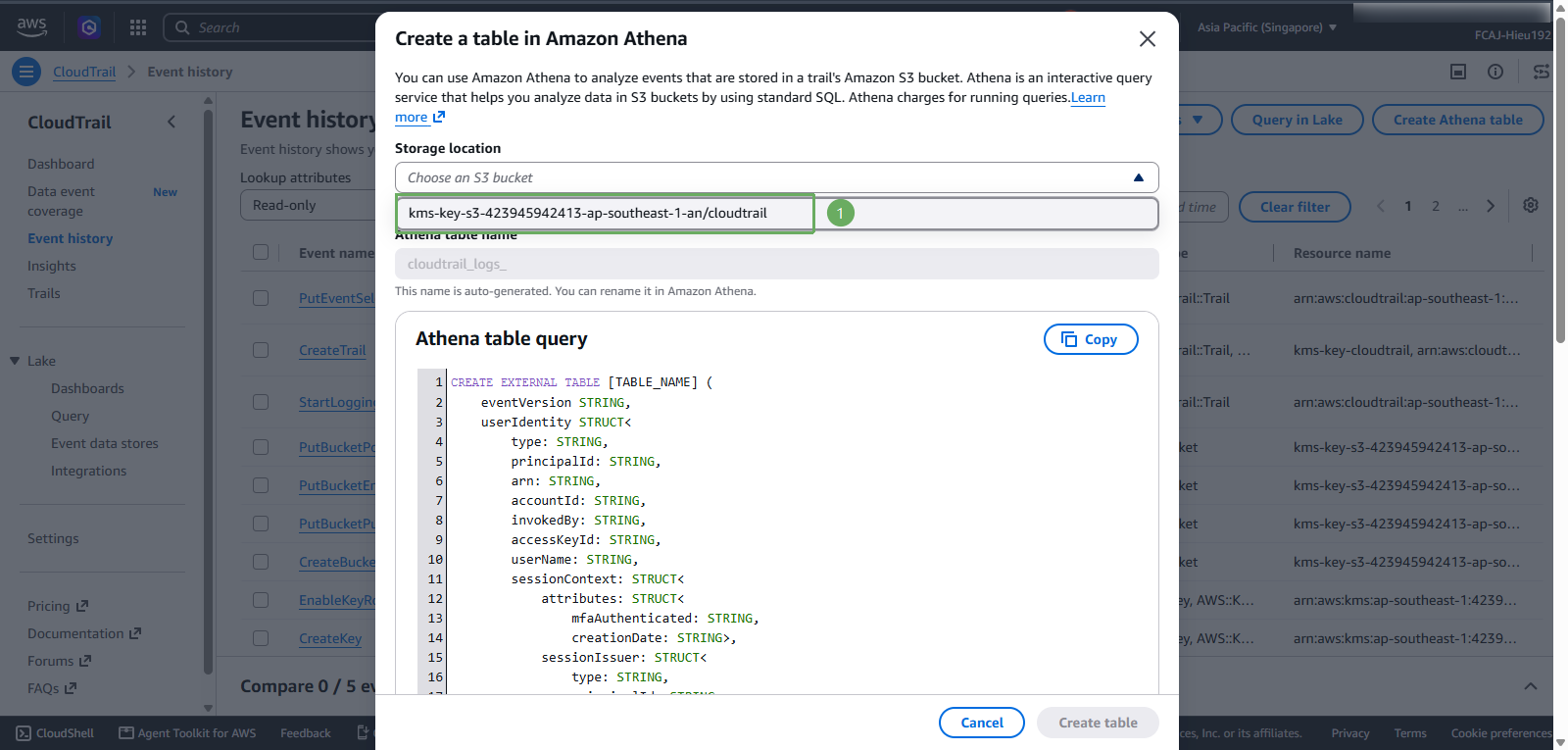Click the AWS logo home icon
The width and height of the screenshot is (1568, 750).
click(31, 27)
